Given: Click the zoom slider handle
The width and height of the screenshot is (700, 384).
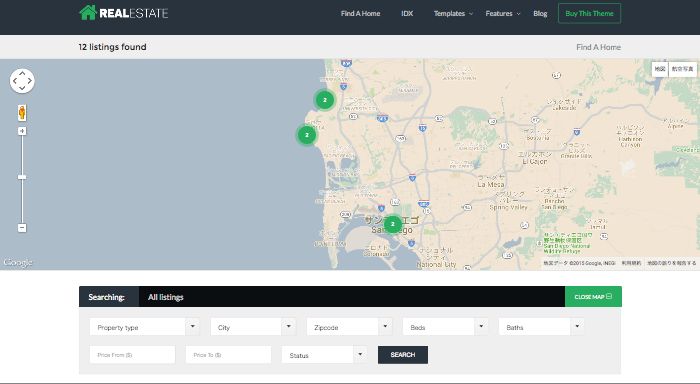Looking at the screenshot, I should (22, 177).
